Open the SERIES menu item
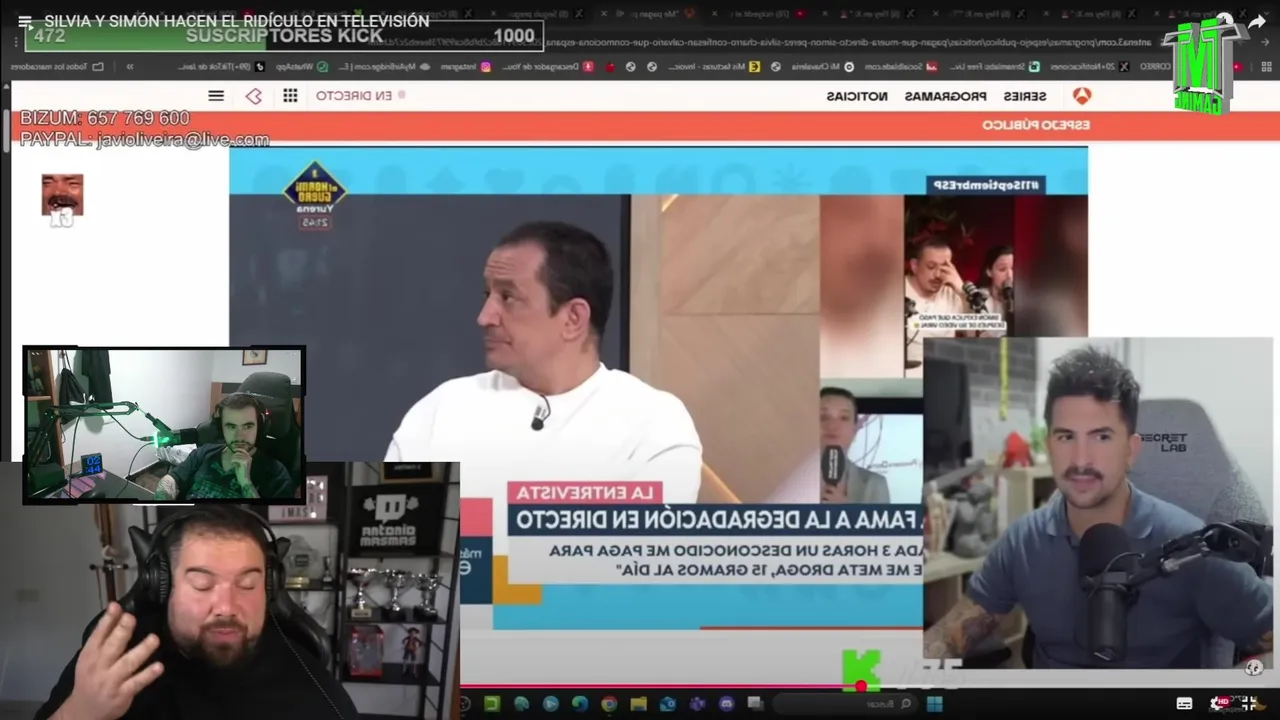Image resolution: width=1280 pixels, height=720 pixels. [x=1025, y=96]
